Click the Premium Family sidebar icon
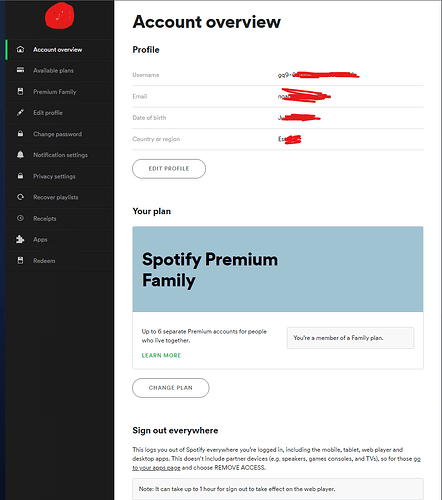Screen dimensions: 442x500 click(20, 91)
